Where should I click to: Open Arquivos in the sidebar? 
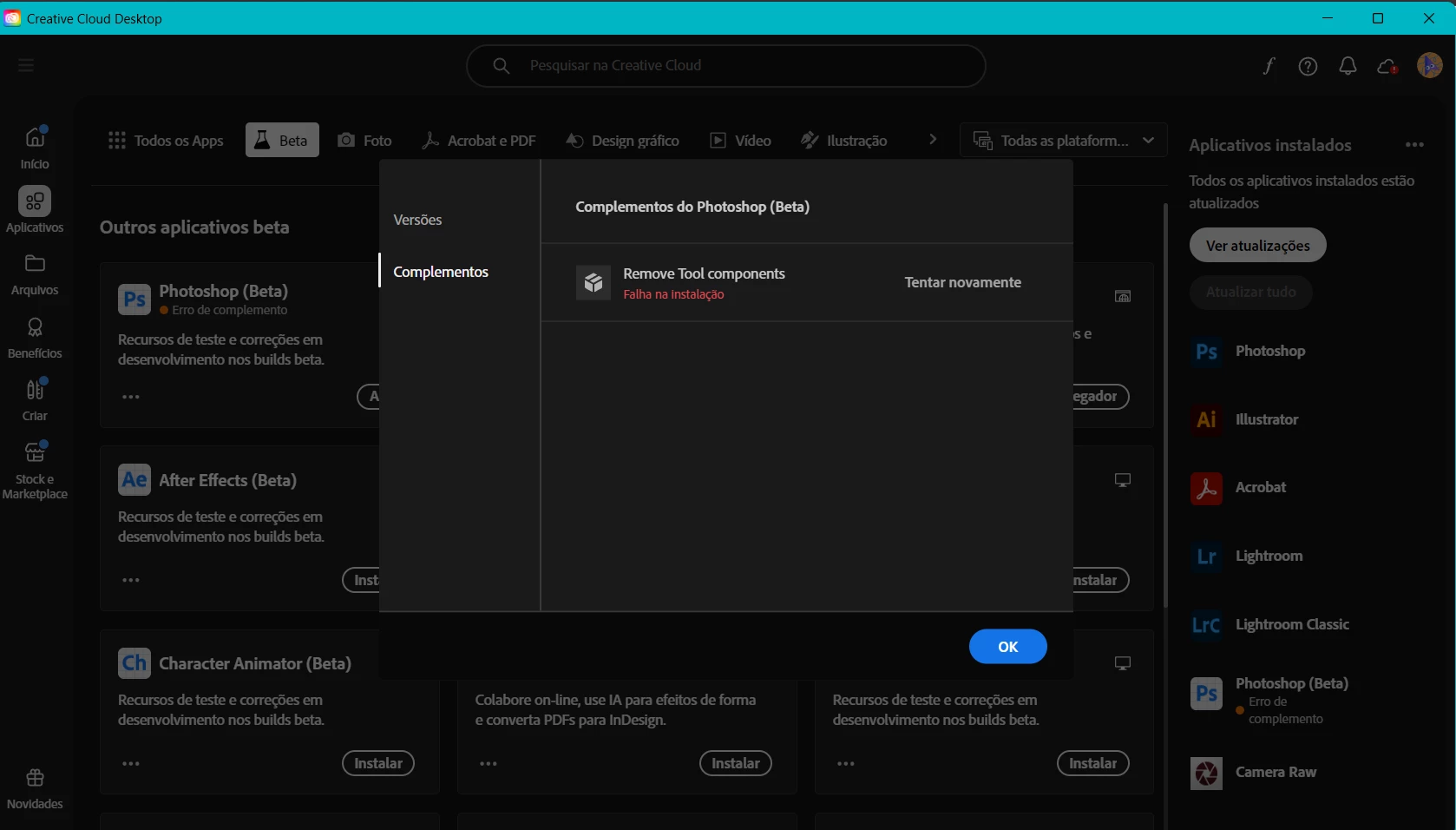click(35, 274)
